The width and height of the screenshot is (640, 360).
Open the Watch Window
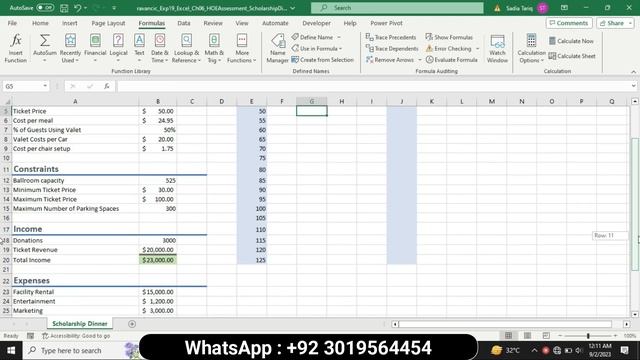(497, 48)
